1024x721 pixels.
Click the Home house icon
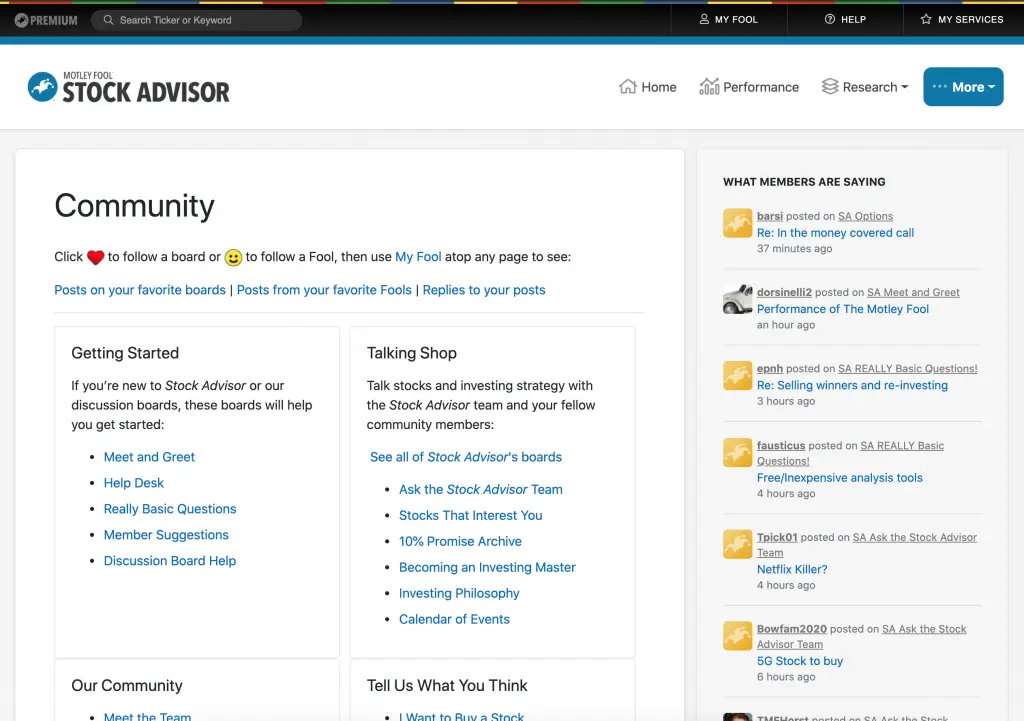click(x=628, y=87)
